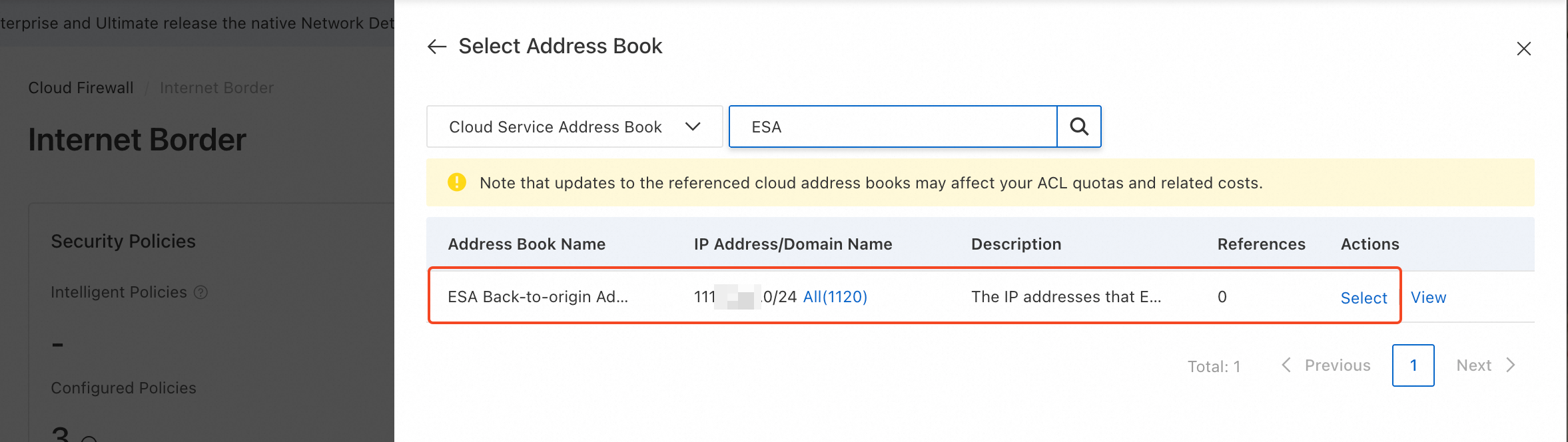Click the truncated description "The IP addresses that E..."

tap(1066, 297)
